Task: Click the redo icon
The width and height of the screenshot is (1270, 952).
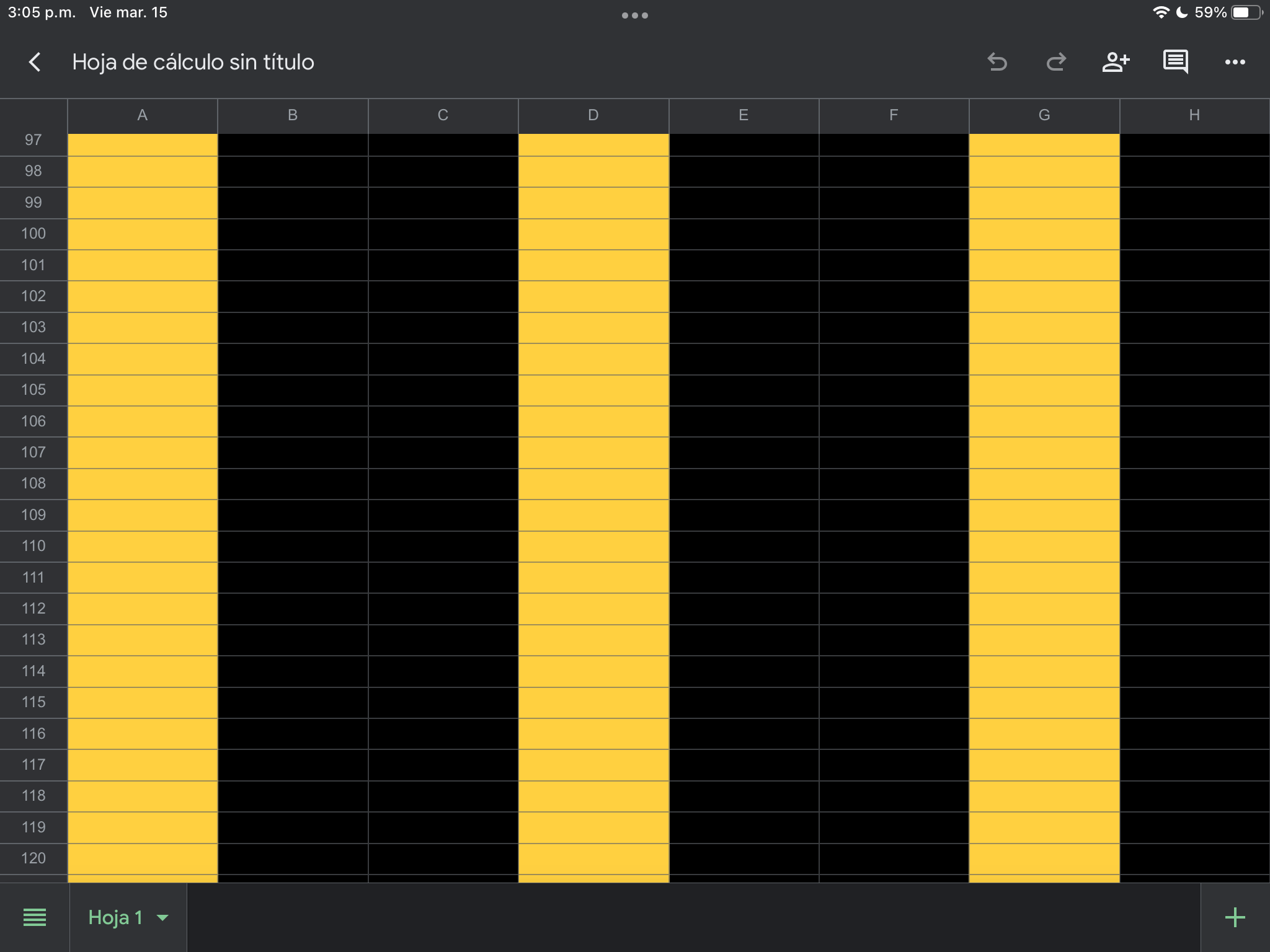Action: click(x=1056, y=62)
